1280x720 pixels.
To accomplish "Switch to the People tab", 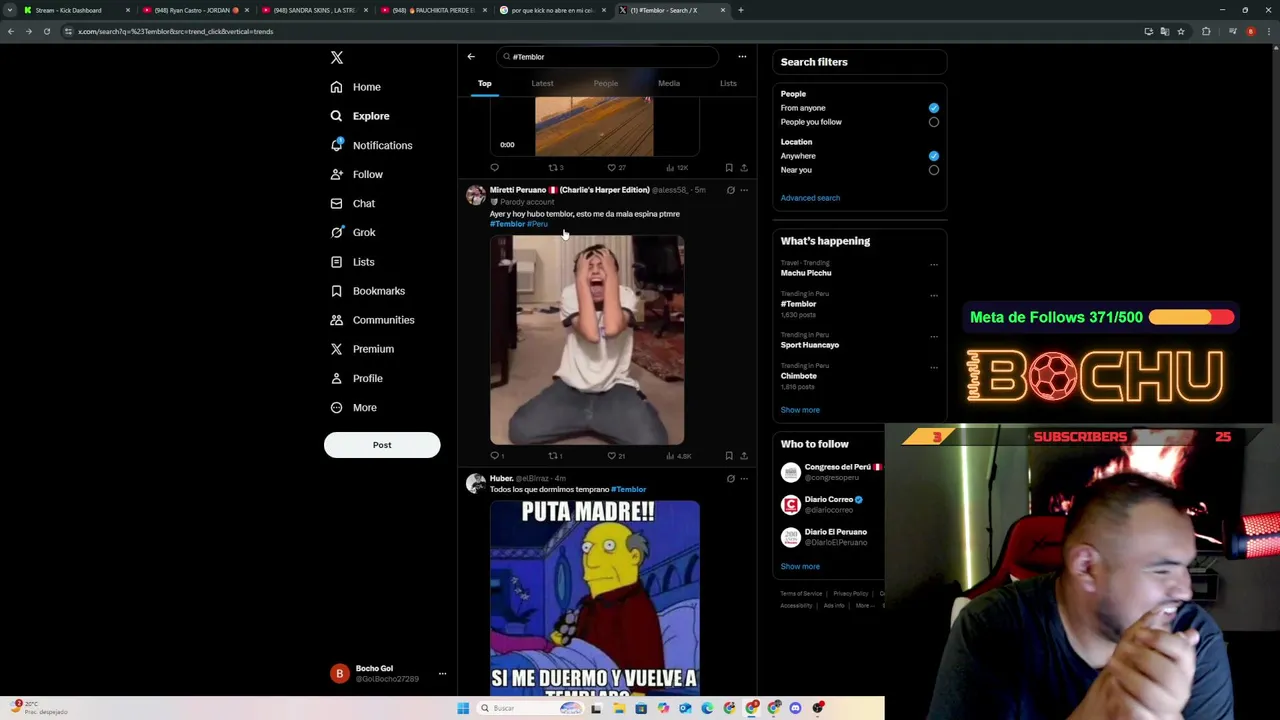I will coord(606,83).
